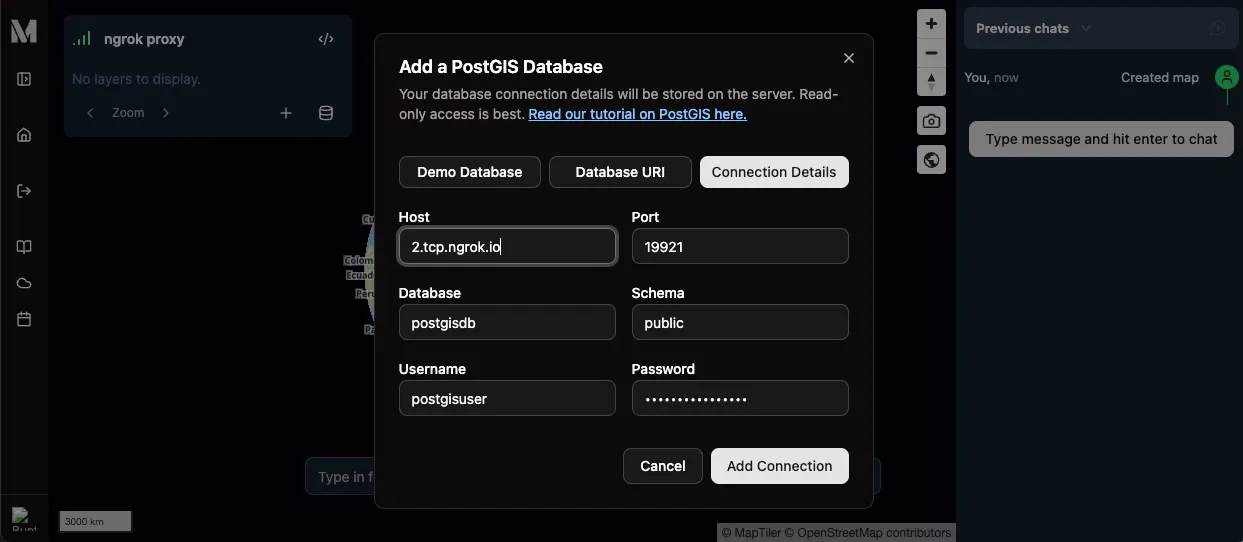Take a map screenshot with the camera icon
Screen dimensions: 1243x542
[931, 121]
